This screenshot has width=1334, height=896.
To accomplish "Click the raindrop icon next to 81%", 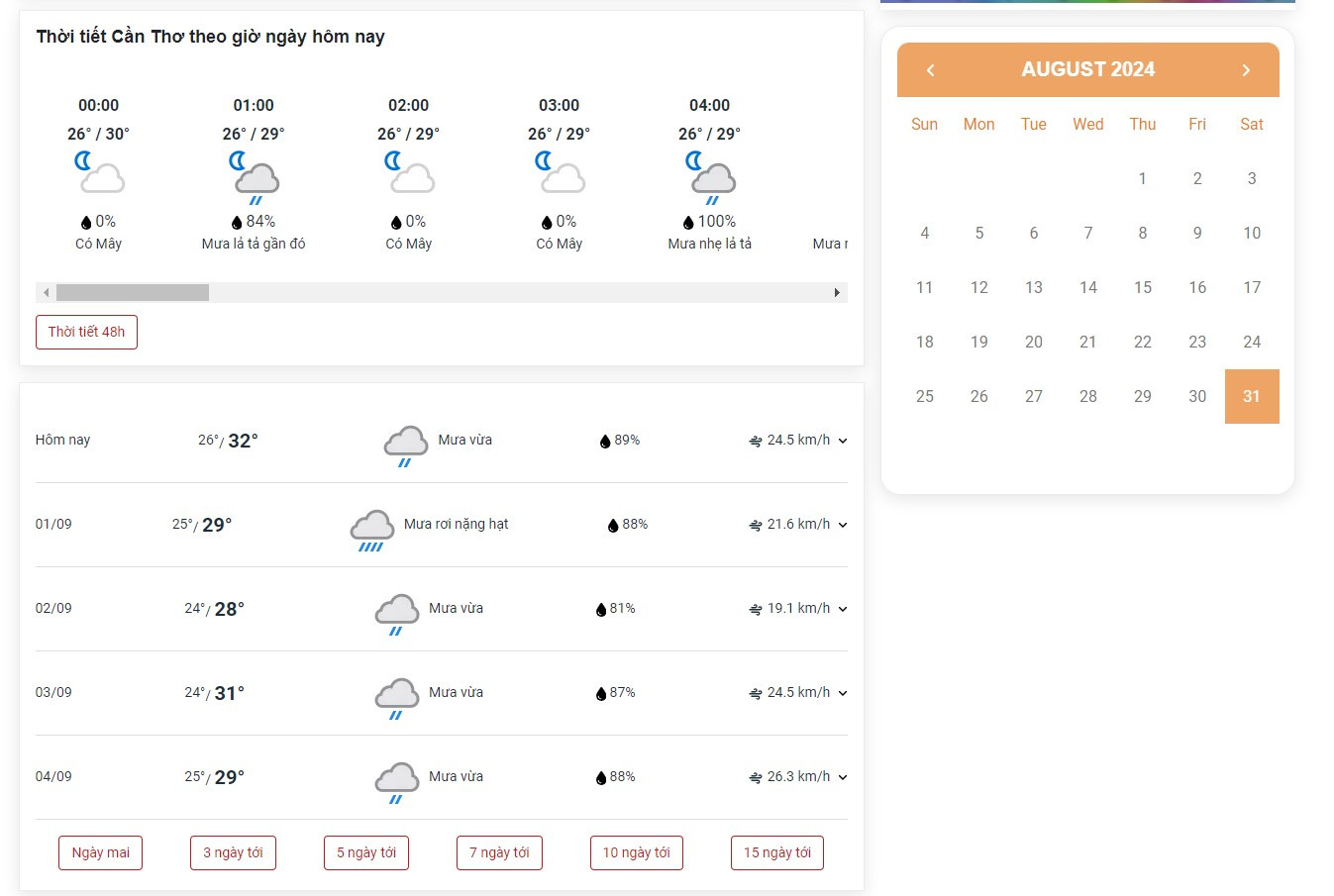I will pos(600,609).
